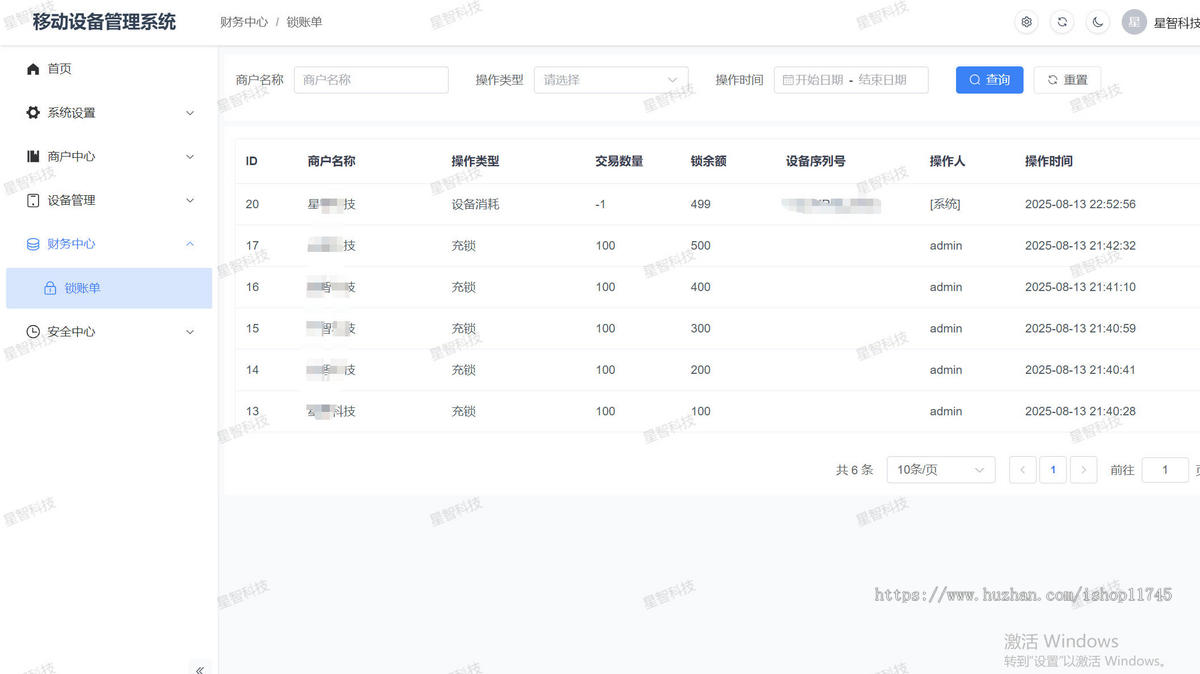The height and width of the screenshot is (674, 1200).
Task: Click the 设备序列号 column header
Action: tap(816, 161)
